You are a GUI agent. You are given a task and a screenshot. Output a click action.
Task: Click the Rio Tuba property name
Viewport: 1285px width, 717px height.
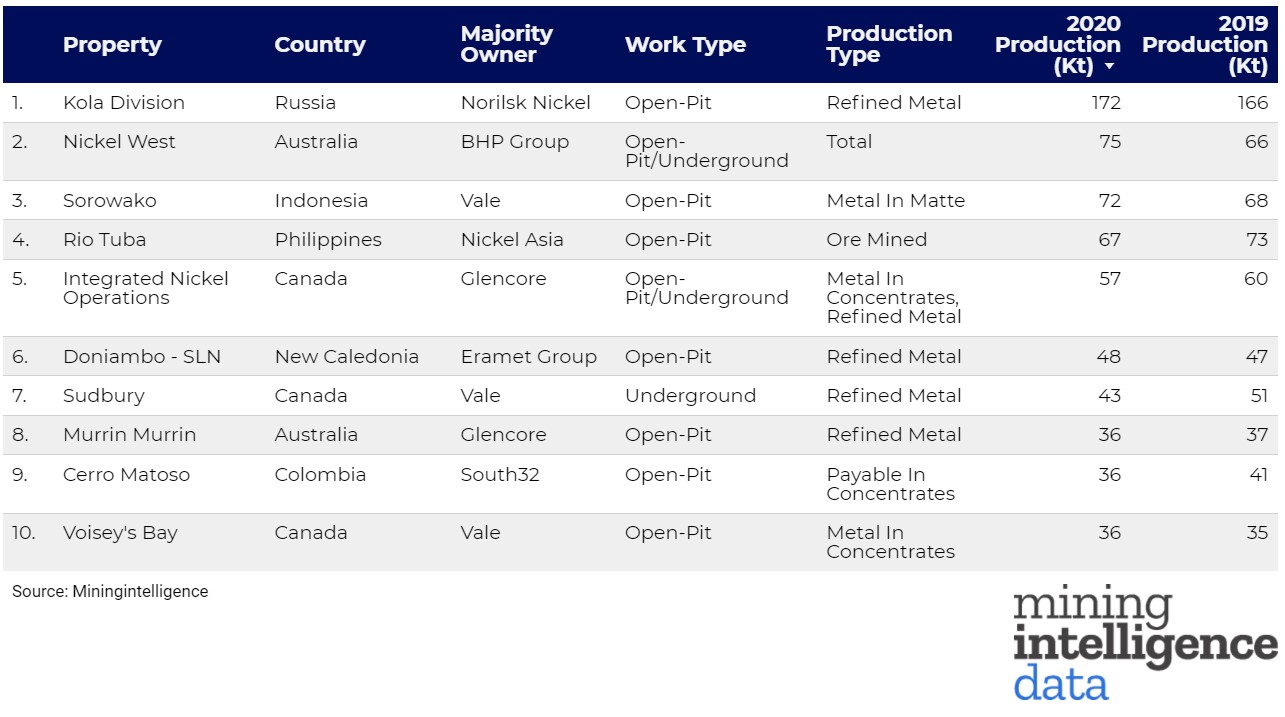104,240
